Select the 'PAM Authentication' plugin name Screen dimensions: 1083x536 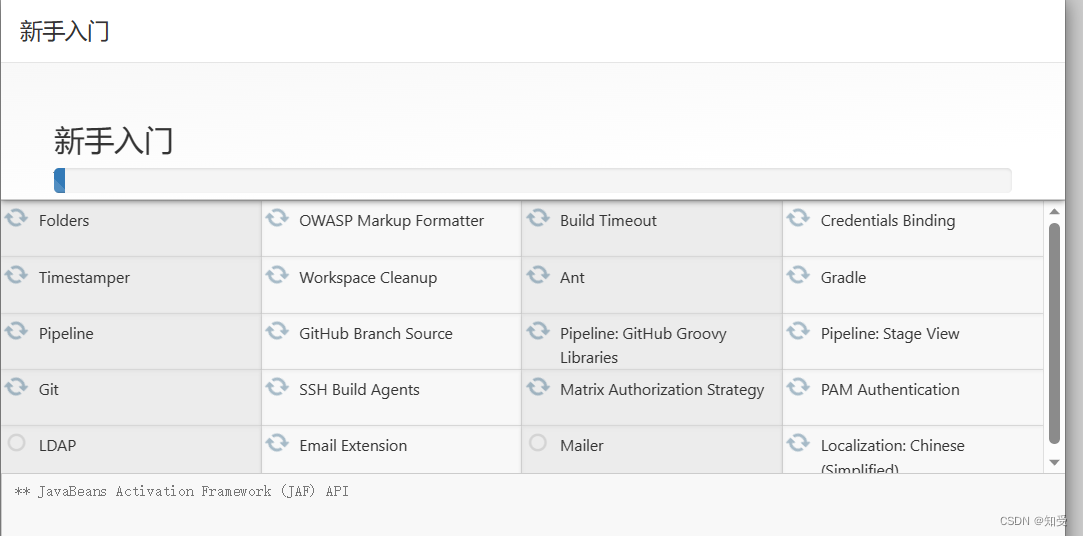890,390
